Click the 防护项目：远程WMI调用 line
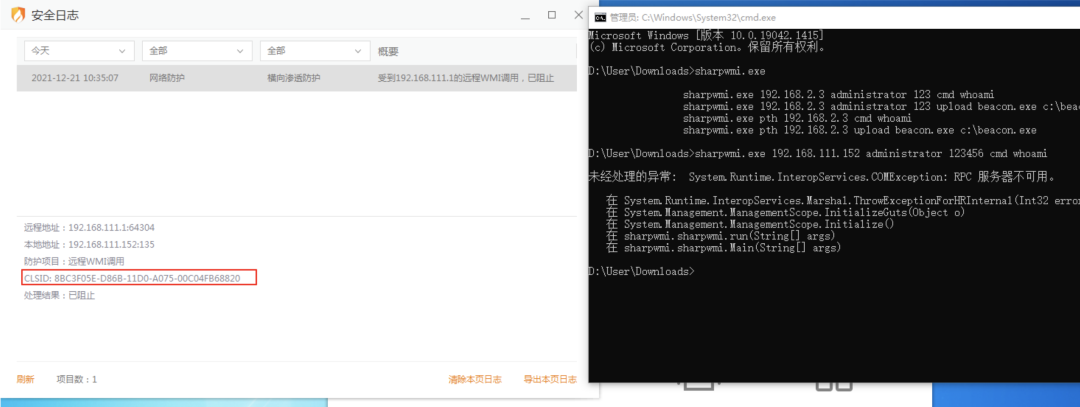Image resolution: width=1080 pixels, height=407 pixels. click(74, 262)
